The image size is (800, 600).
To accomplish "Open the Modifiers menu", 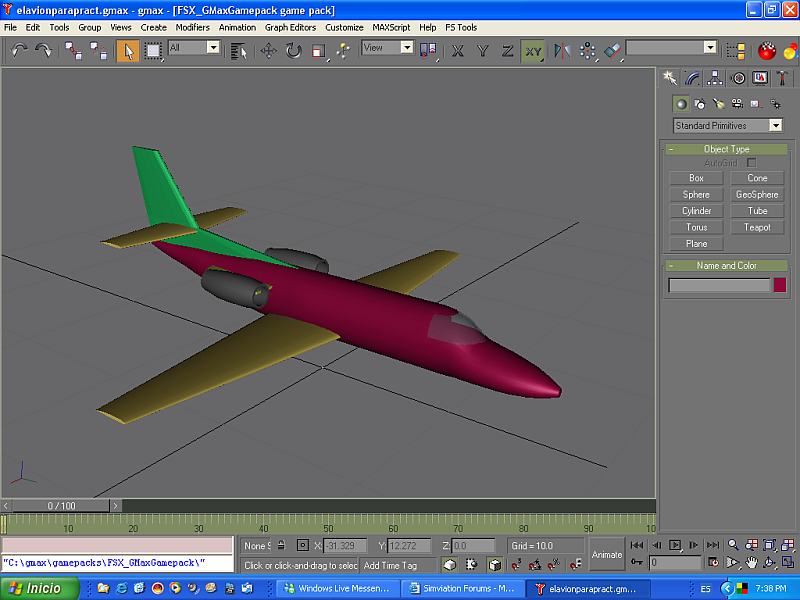I will [x=192, y=27].
